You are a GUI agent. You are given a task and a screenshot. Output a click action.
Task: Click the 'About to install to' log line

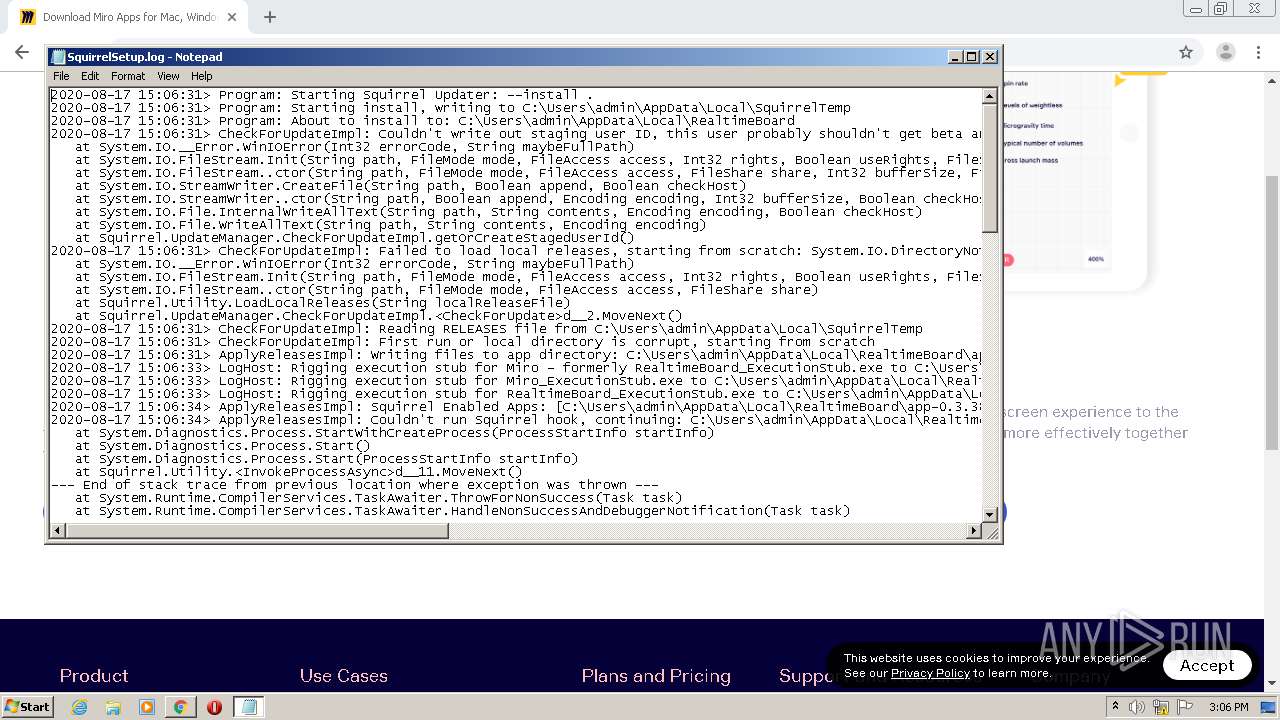tap(423, 121)
